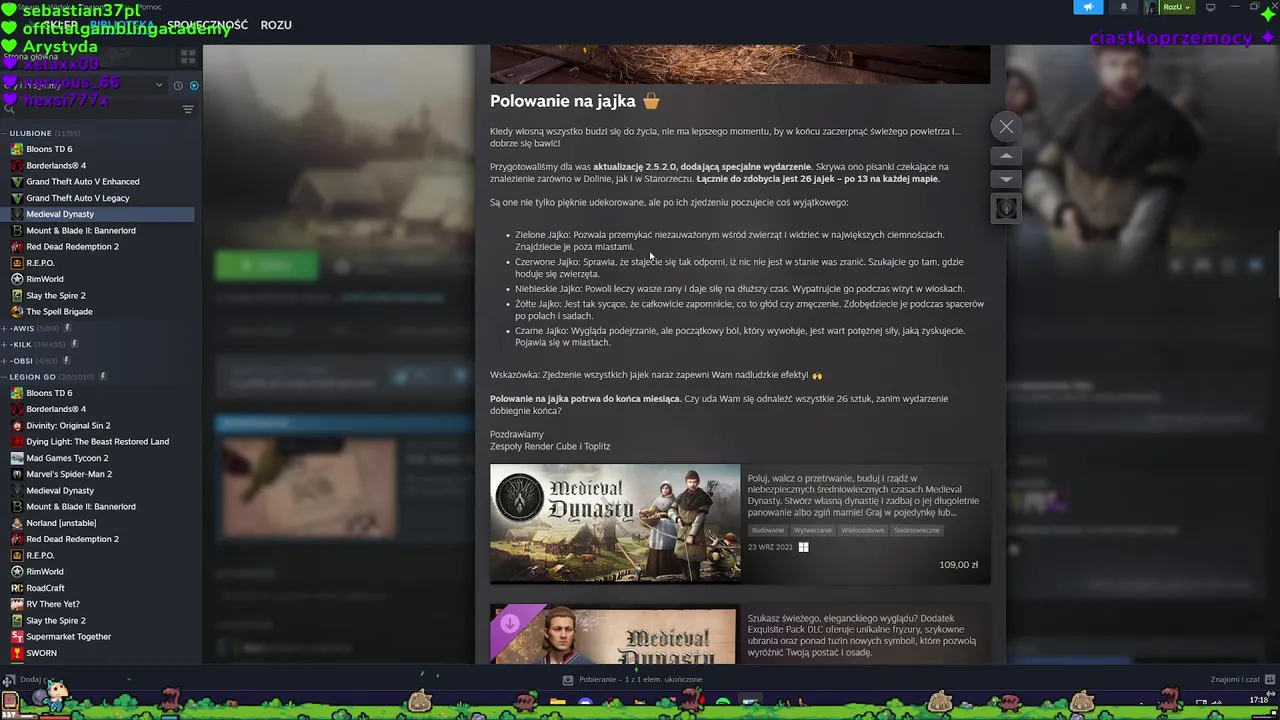Open the Medieval Dynasty store capsule image
1280x720 pixels.
(615, 523)
